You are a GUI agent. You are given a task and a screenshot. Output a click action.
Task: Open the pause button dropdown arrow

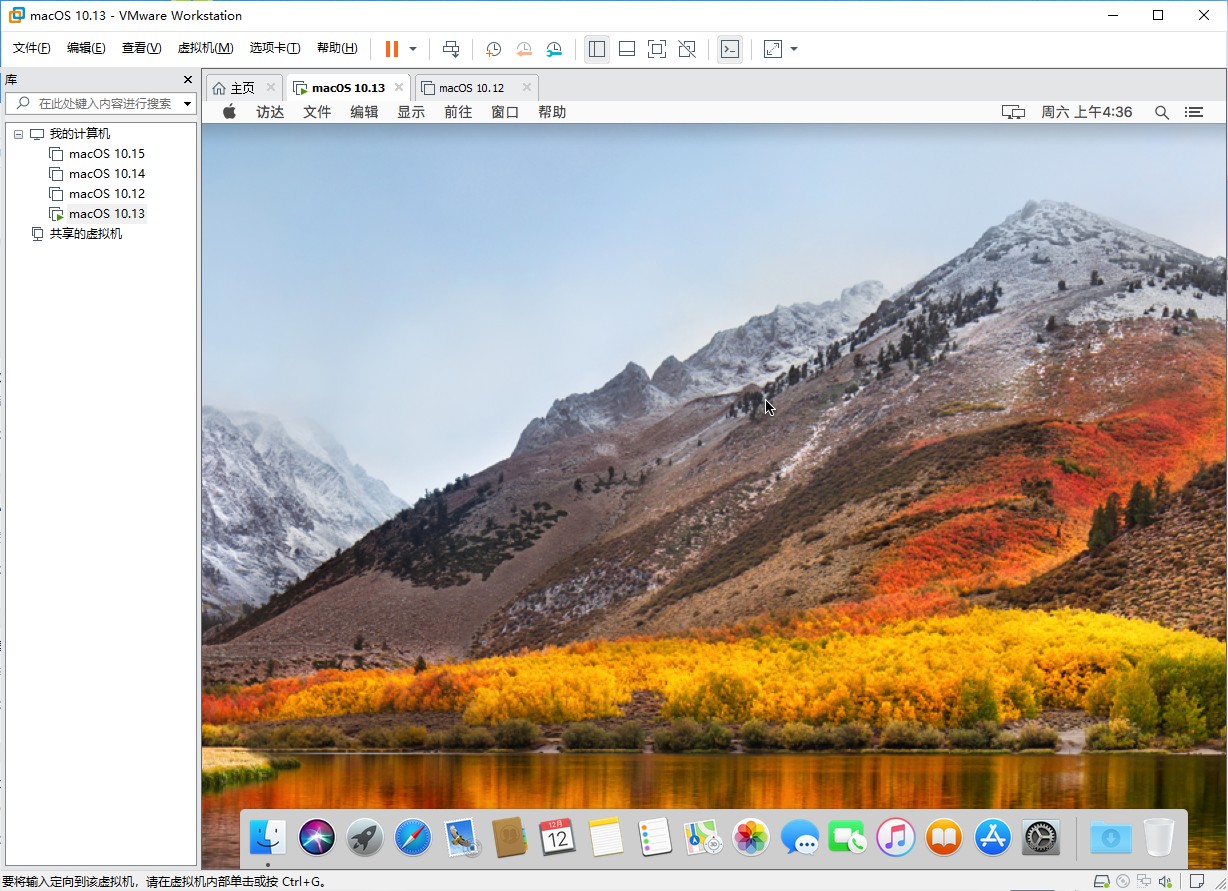(411, 48)
